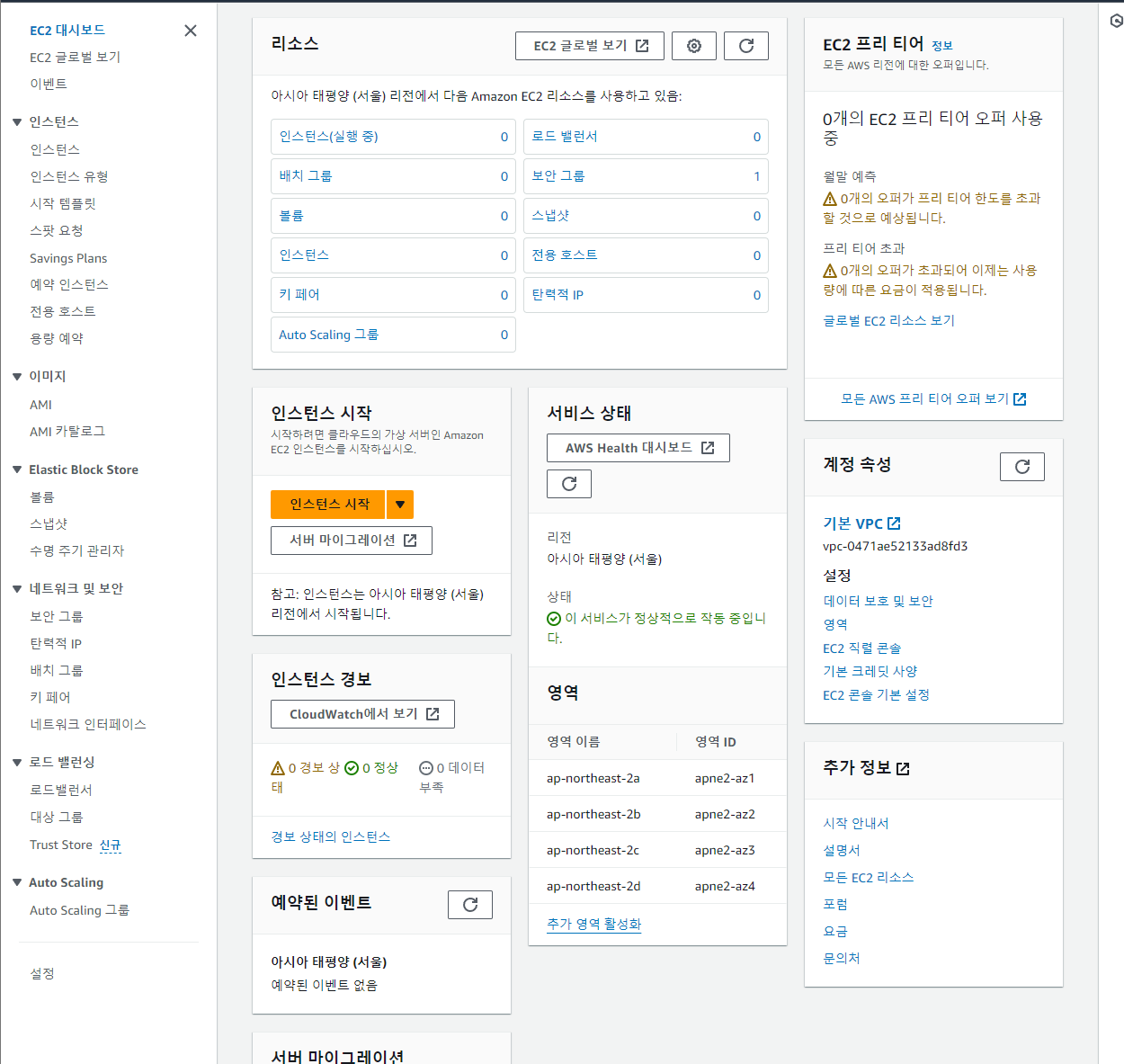
Task: Select the VPC ID vpc-0471ae52133ad8fd3
Action: coord(895,547)
